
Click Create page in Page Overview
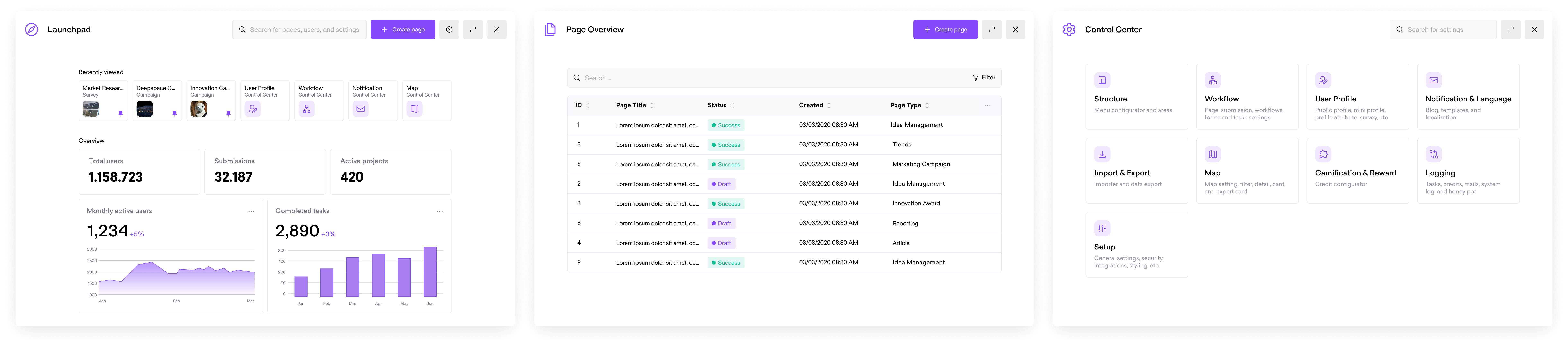point(945,29)
